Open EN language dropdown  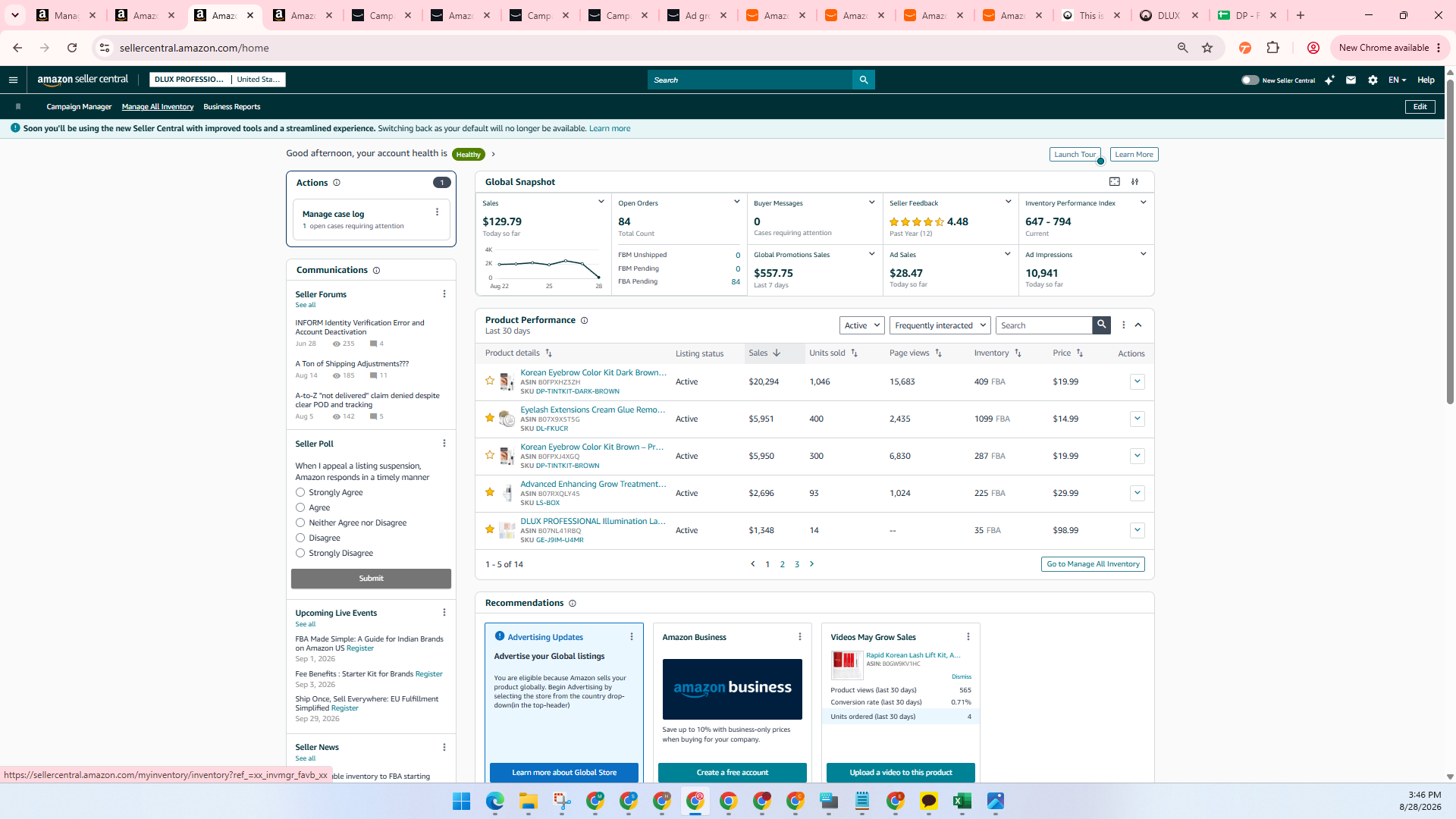[1397, 80]
